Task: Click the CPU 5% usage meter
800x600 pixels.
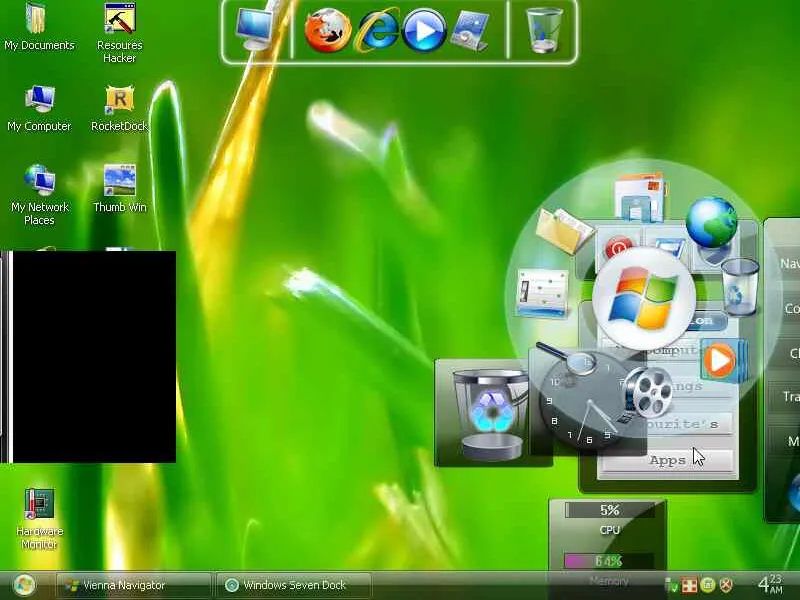Action: pyautogui.click(x=609, y=510)
